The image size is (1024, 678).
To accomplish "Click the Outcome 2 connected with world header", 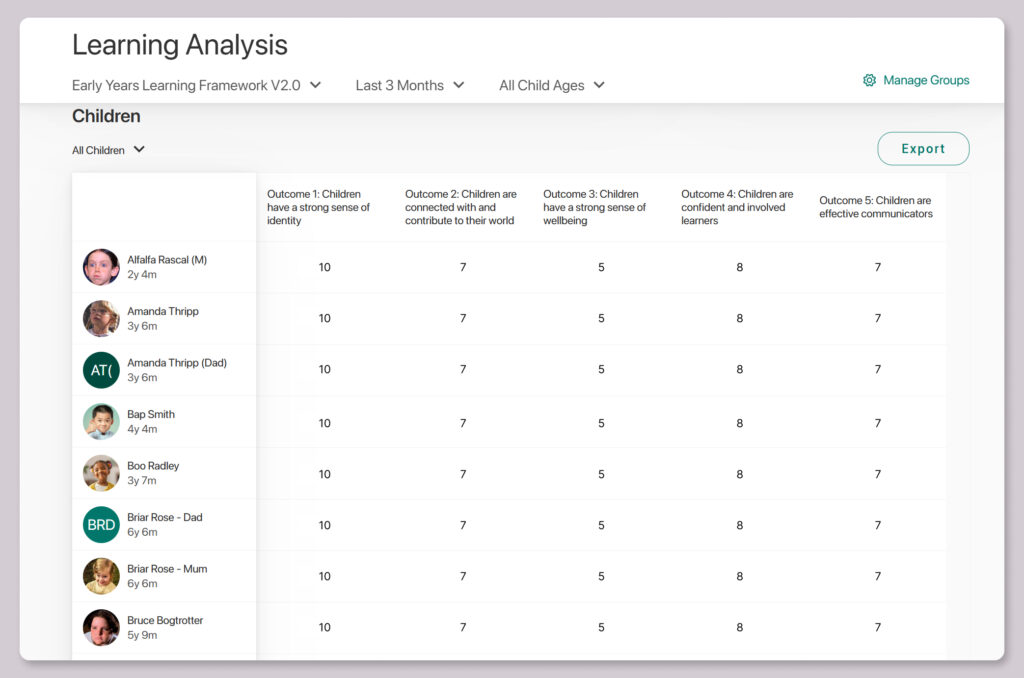I will pos(460,208).
